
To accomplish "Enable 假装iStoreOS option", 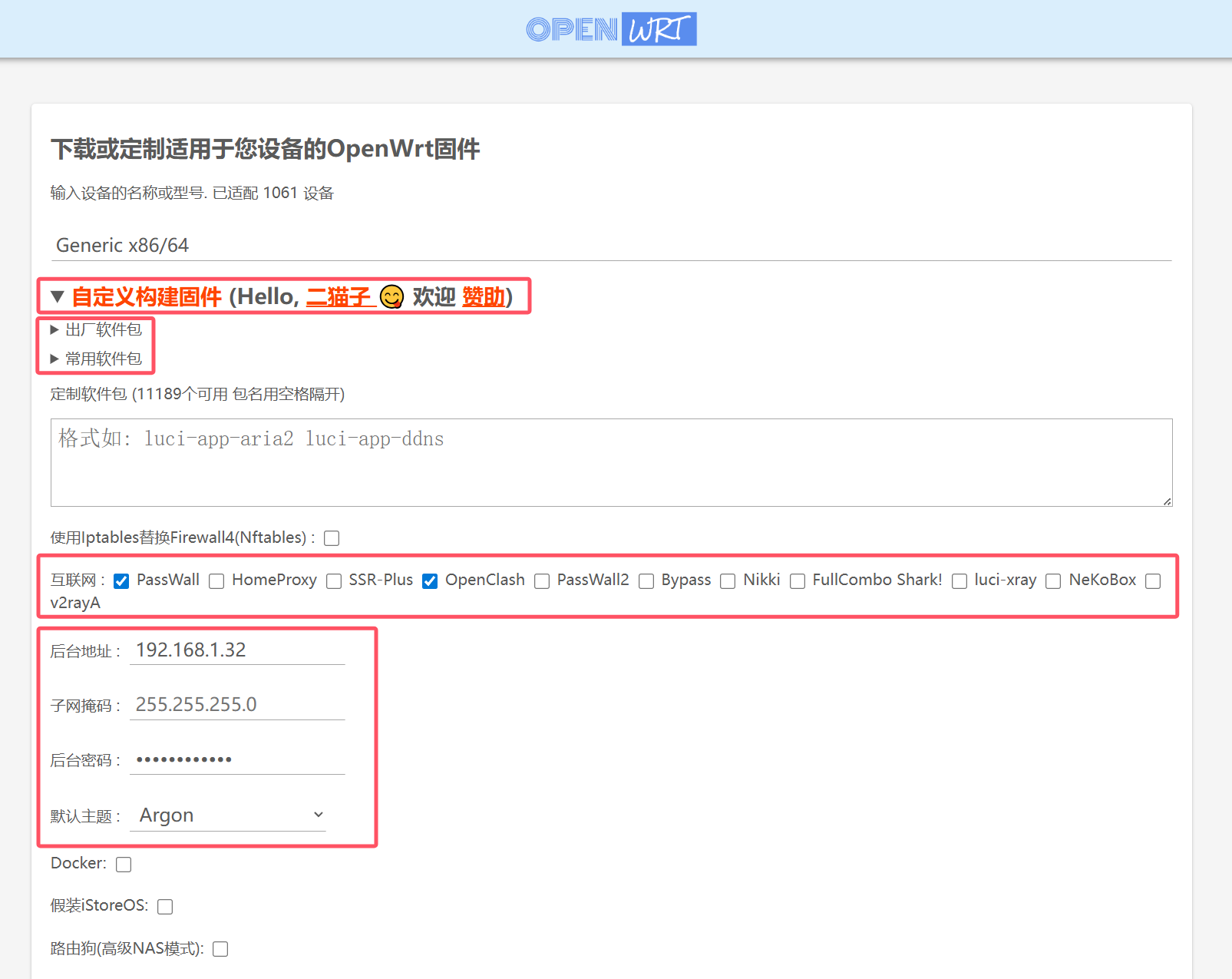I will point(164,906).
